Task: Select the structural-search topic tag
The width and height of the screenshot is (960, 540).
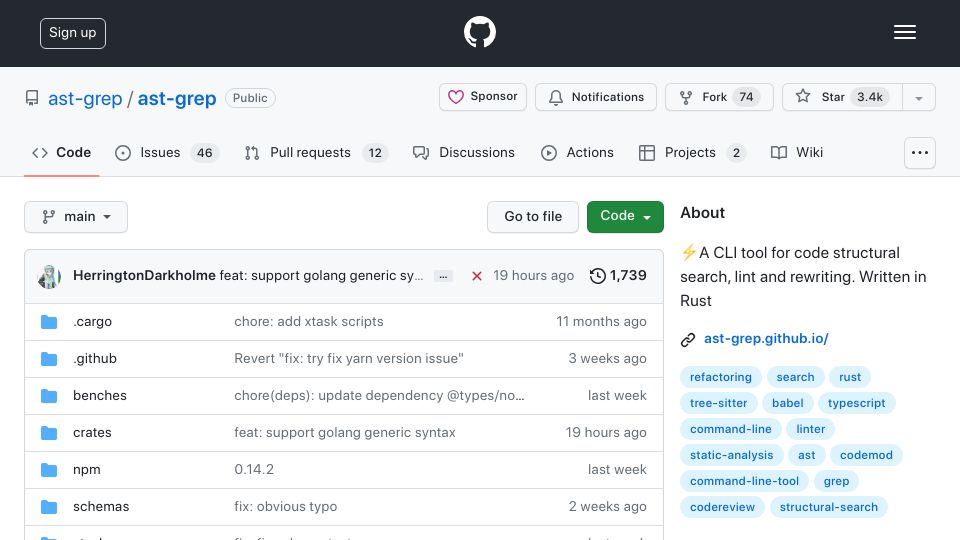Action: pyautogui.click(x=828, y=507)
